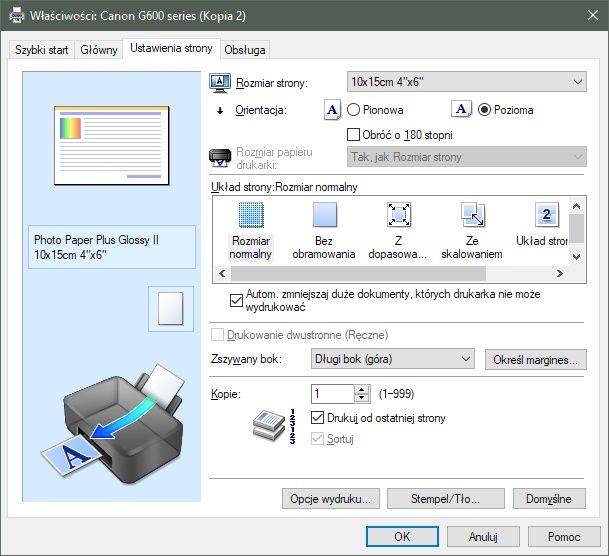Click the portrait orientation A icon
Screen dimensions: 609x556
click(x=332, y=110)
